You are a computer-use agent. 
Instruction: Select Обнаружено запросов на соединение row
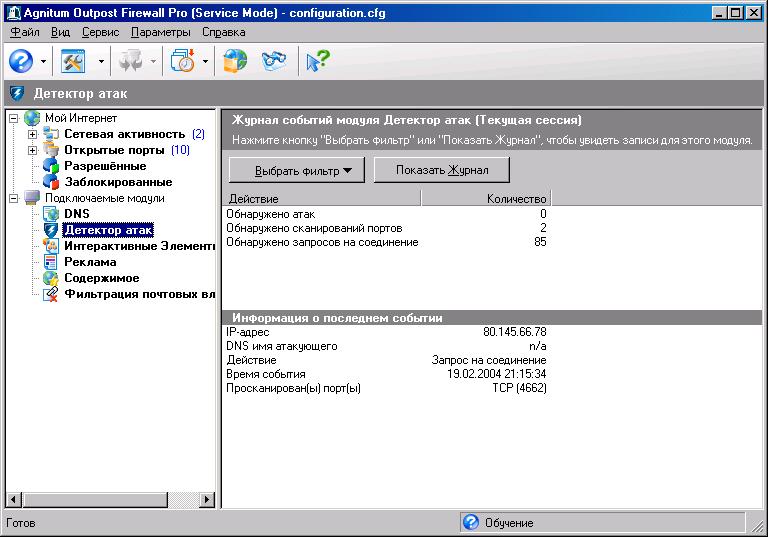pyautogui.click(x=386, y=242)
